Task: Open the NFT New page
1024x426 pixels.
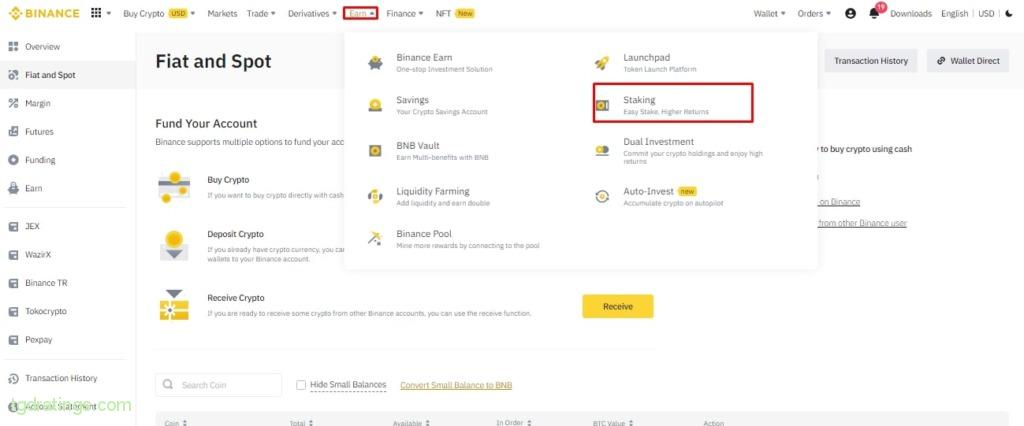Action: click(x=455, y=13)
